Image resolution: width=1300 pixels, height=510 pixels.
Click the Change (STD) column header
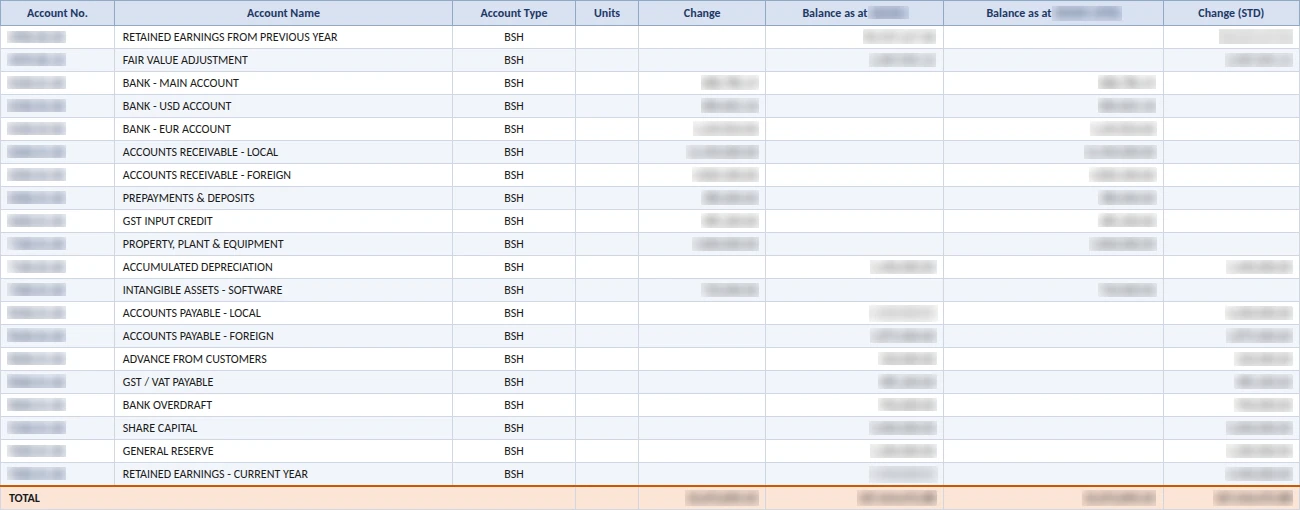tap(1231, 13)
